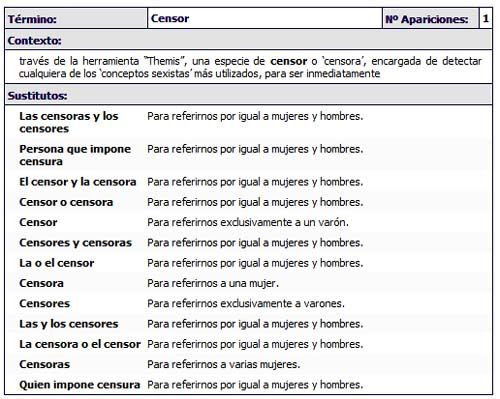
Task: Click the 'Sustitutos:' section header
Action: [37, 96]
